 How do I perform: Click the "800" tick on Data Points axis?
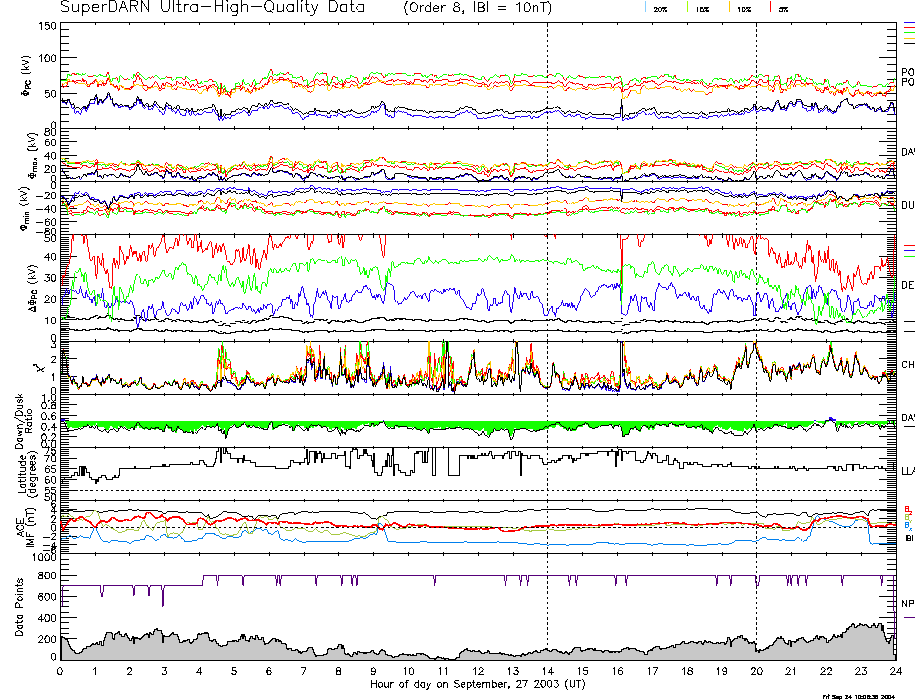(x=47, y=576)
